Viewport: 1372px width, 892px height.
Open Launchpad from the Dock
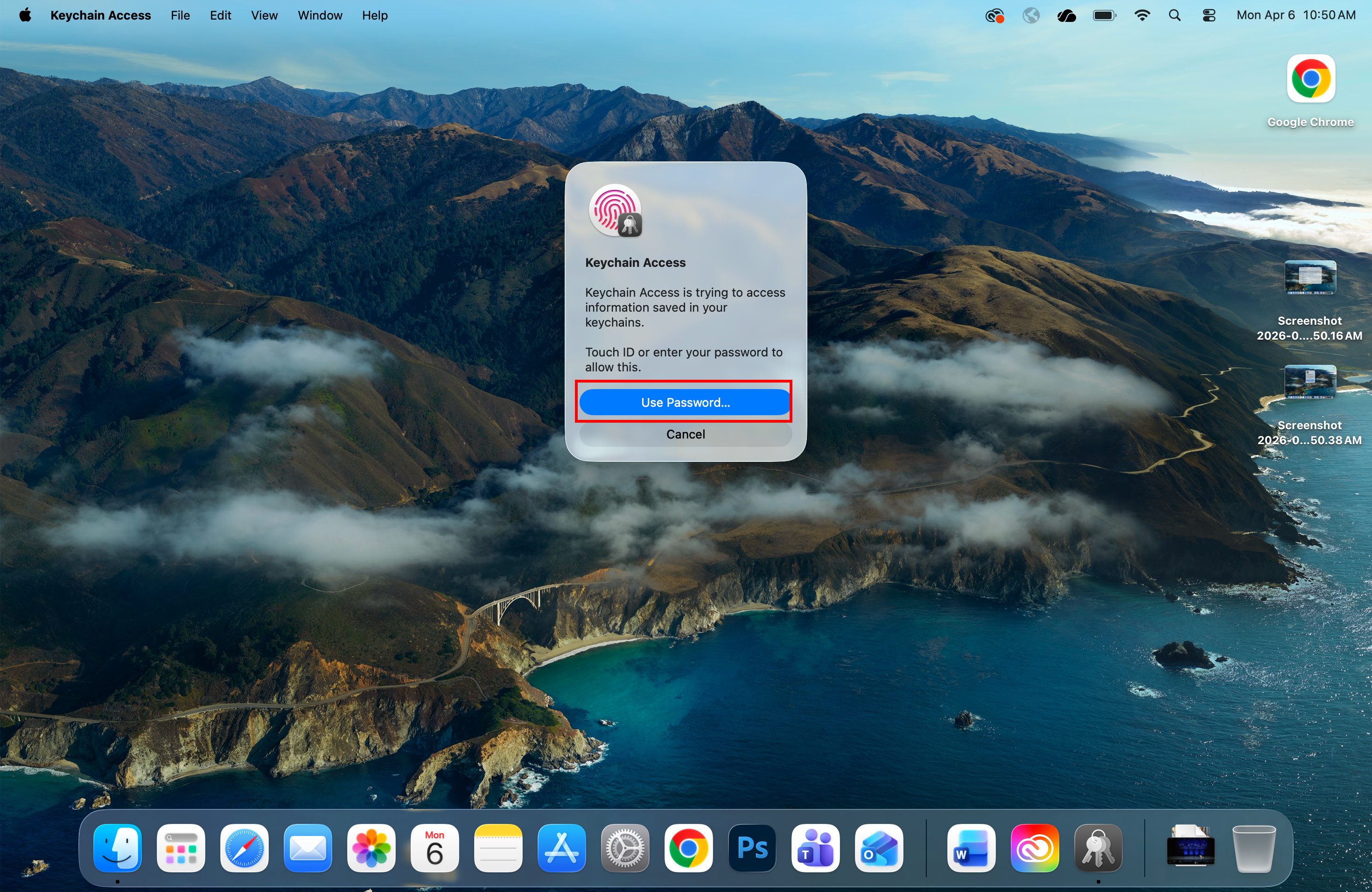[181, 849]
